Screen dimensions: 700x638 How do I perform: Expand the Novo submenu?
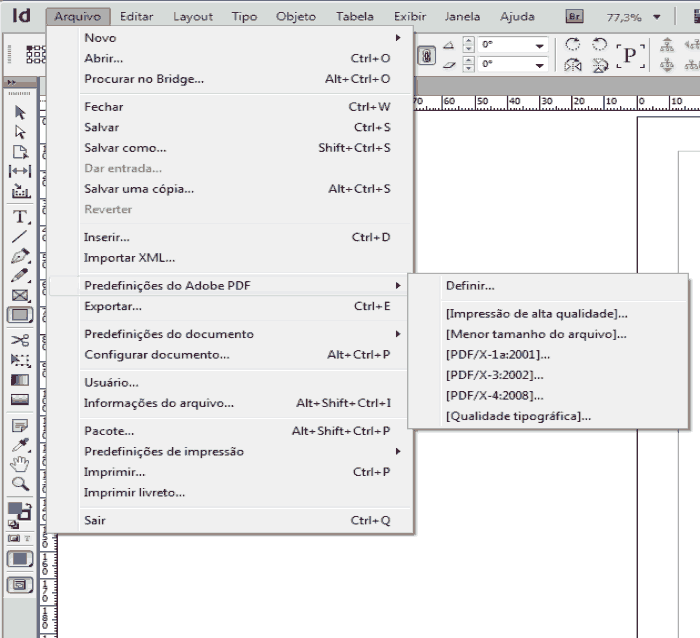(x=398, y=38)
